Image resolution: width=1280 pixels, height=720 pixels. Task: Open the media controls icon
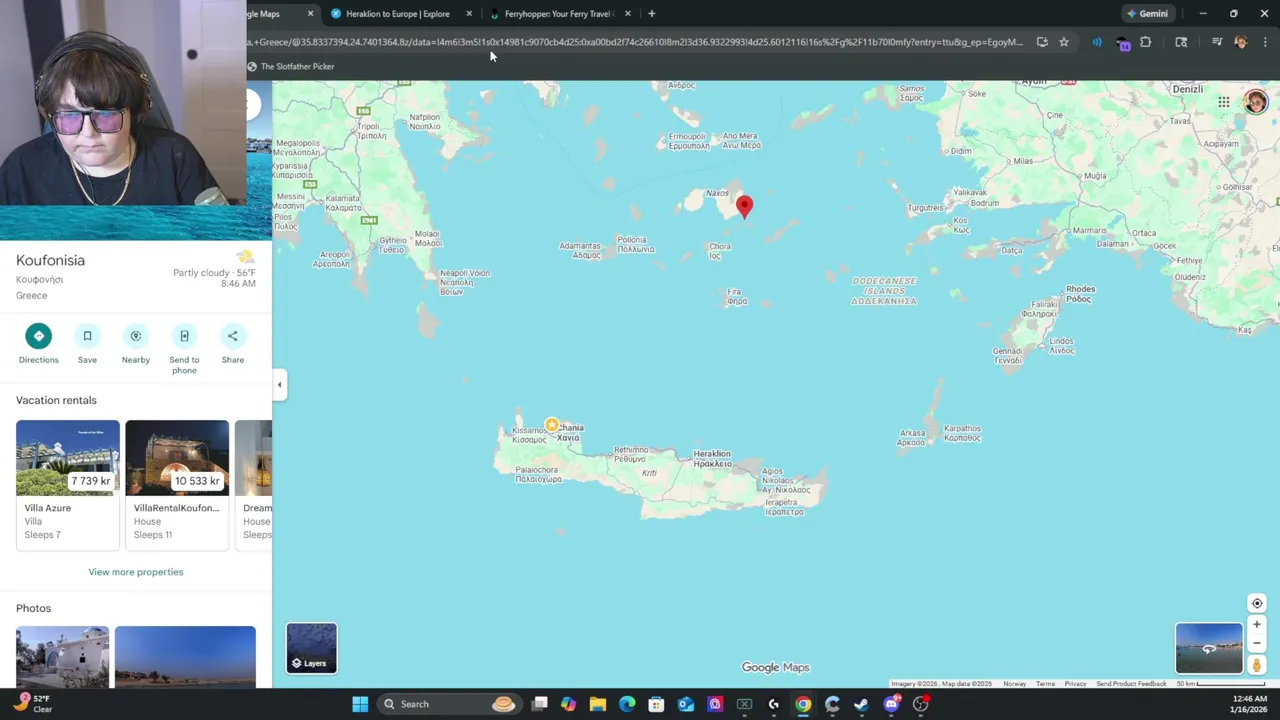click(1217, 42)
